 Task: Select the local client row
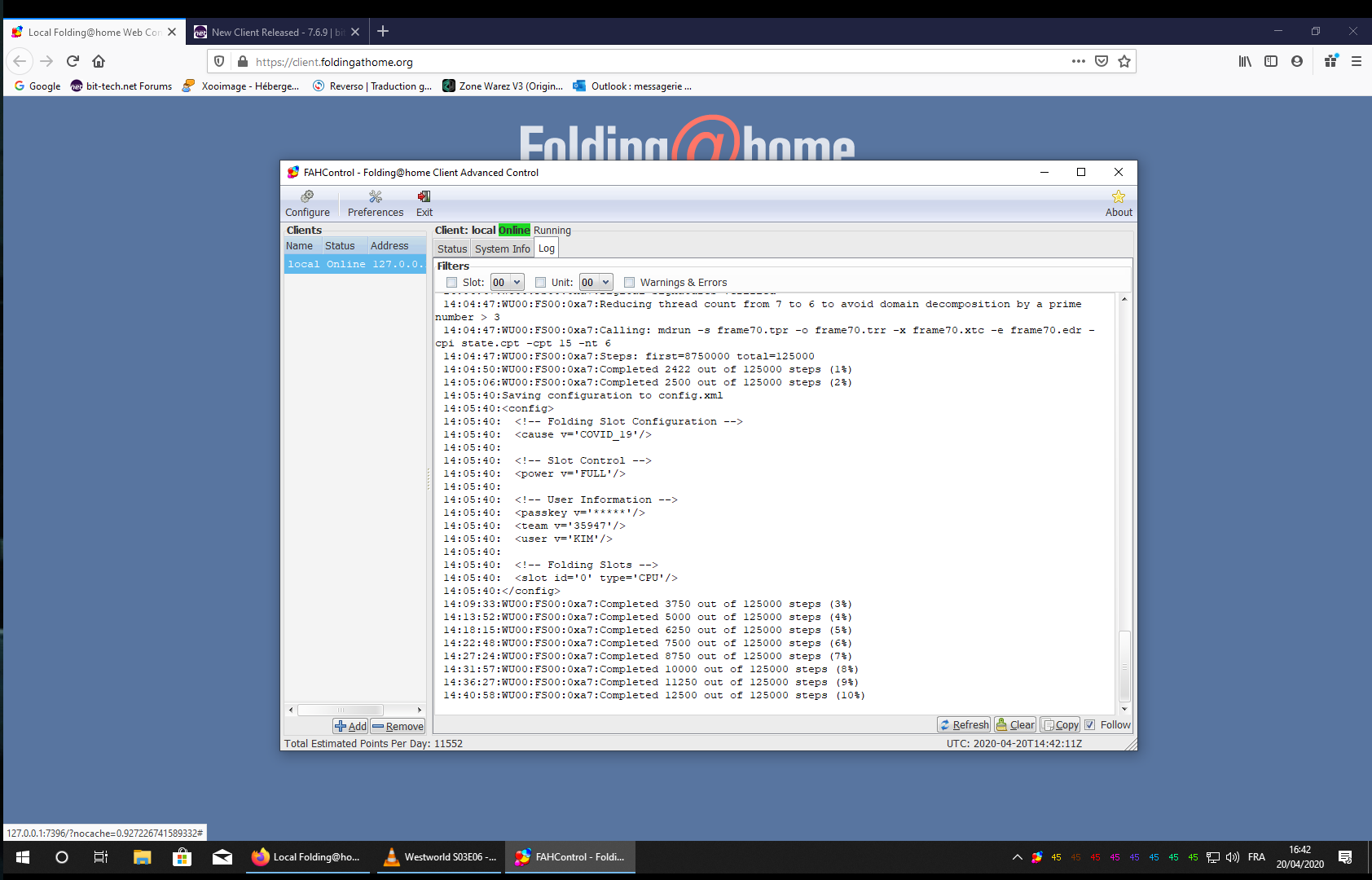click(355, 264)
